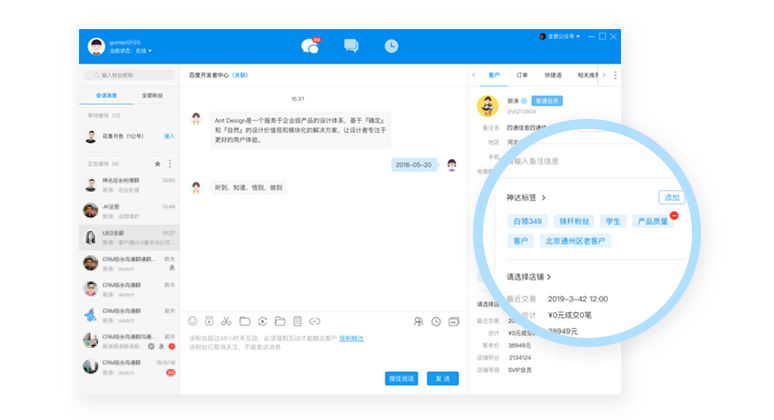Open the transfer-to-colleague people icon
774x420 pixels.
point(418,321)
